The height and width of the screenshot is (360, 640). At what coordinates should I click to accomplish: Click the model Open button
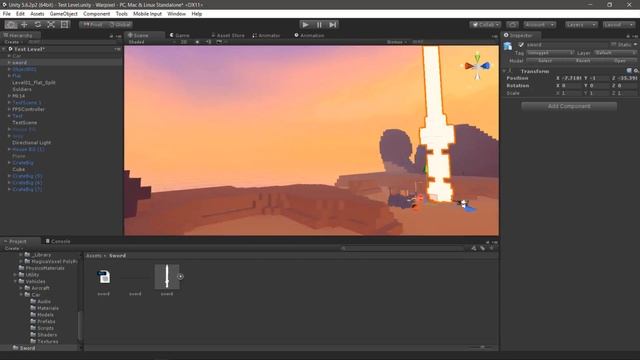coord(620,60)
